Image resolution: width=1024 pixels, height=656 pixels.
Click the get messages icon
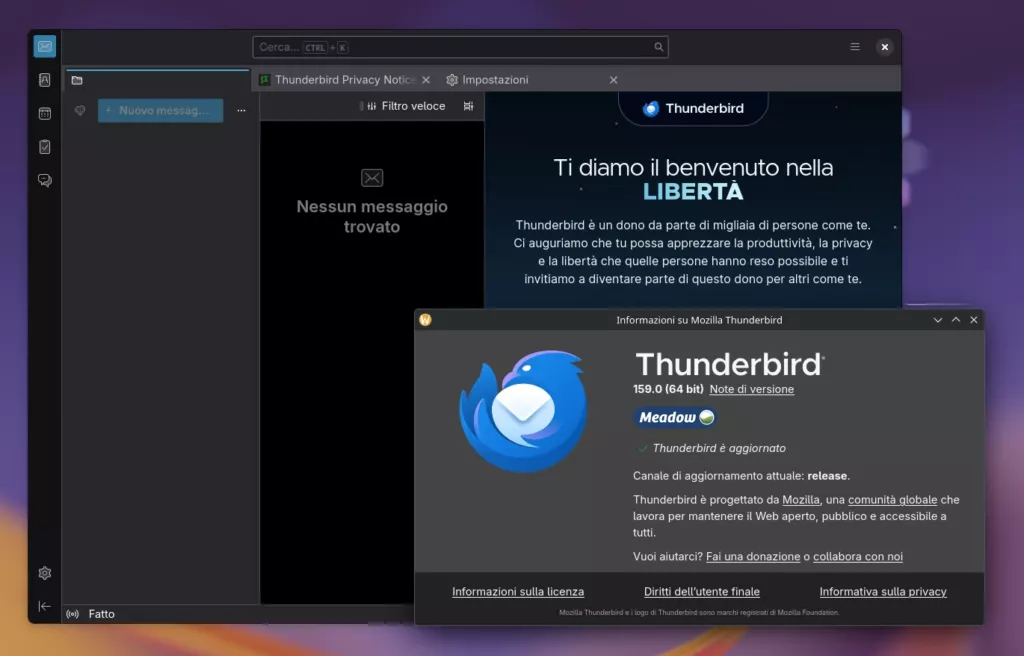click(80, 110)
